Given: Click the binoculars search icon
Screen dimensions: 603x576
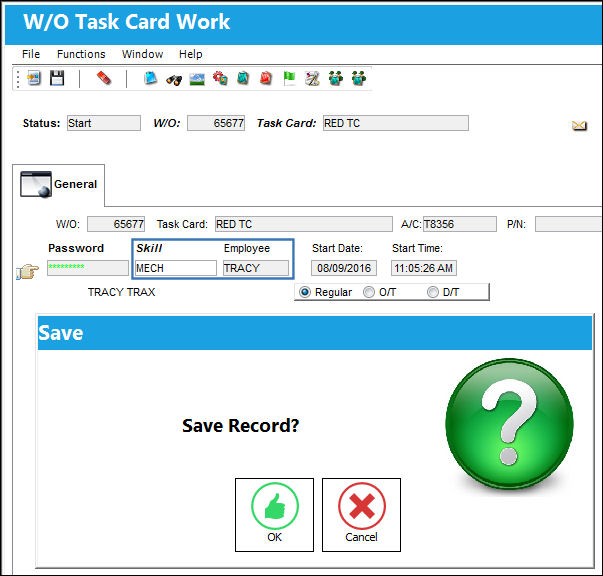Looking at the screenshot, I should pos(174,80).
